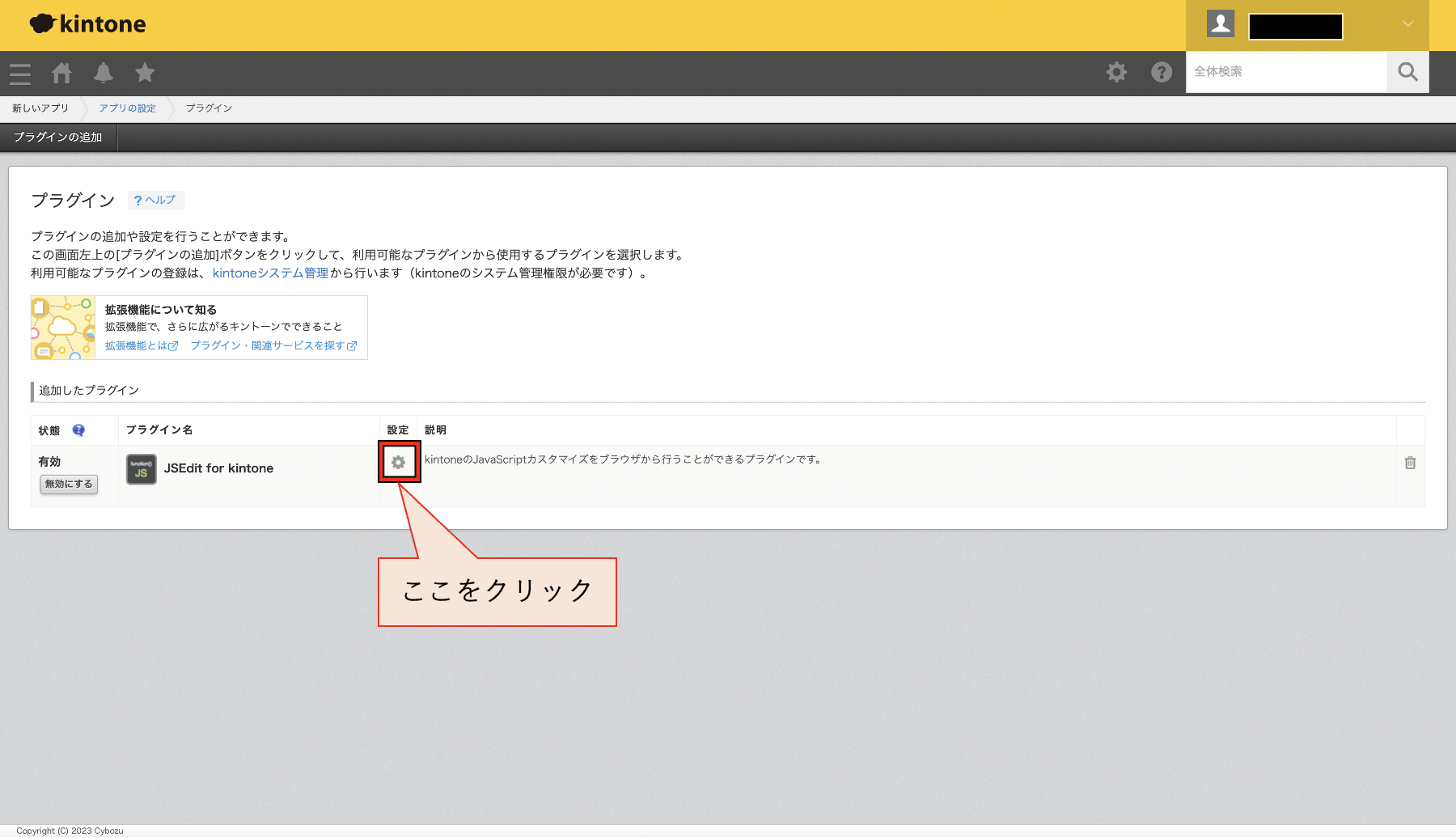The image size is (1456, 838).
Task: Open the bookmarks star icon
Action: pyautogui.click(x=145, y=73)
